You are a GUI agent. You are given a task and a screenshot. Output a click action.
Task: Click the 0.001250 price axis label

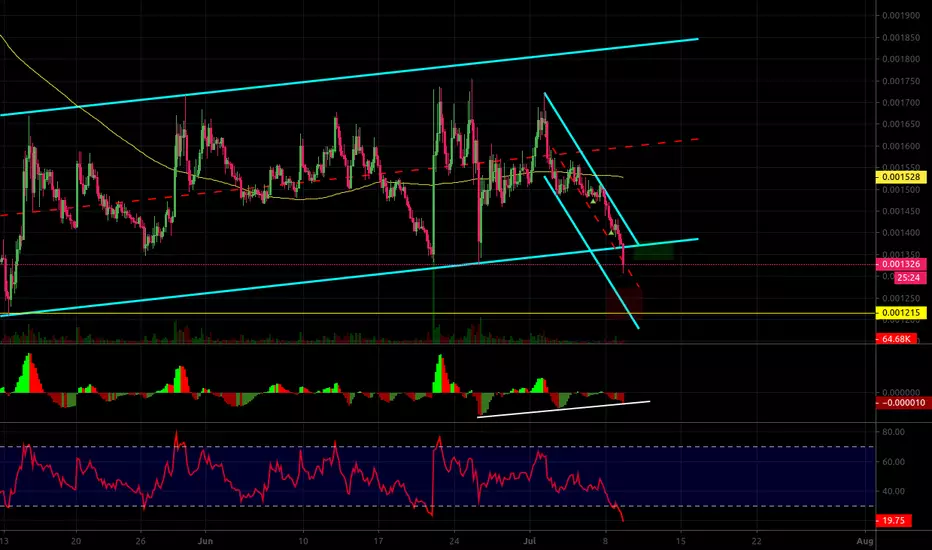901,298
